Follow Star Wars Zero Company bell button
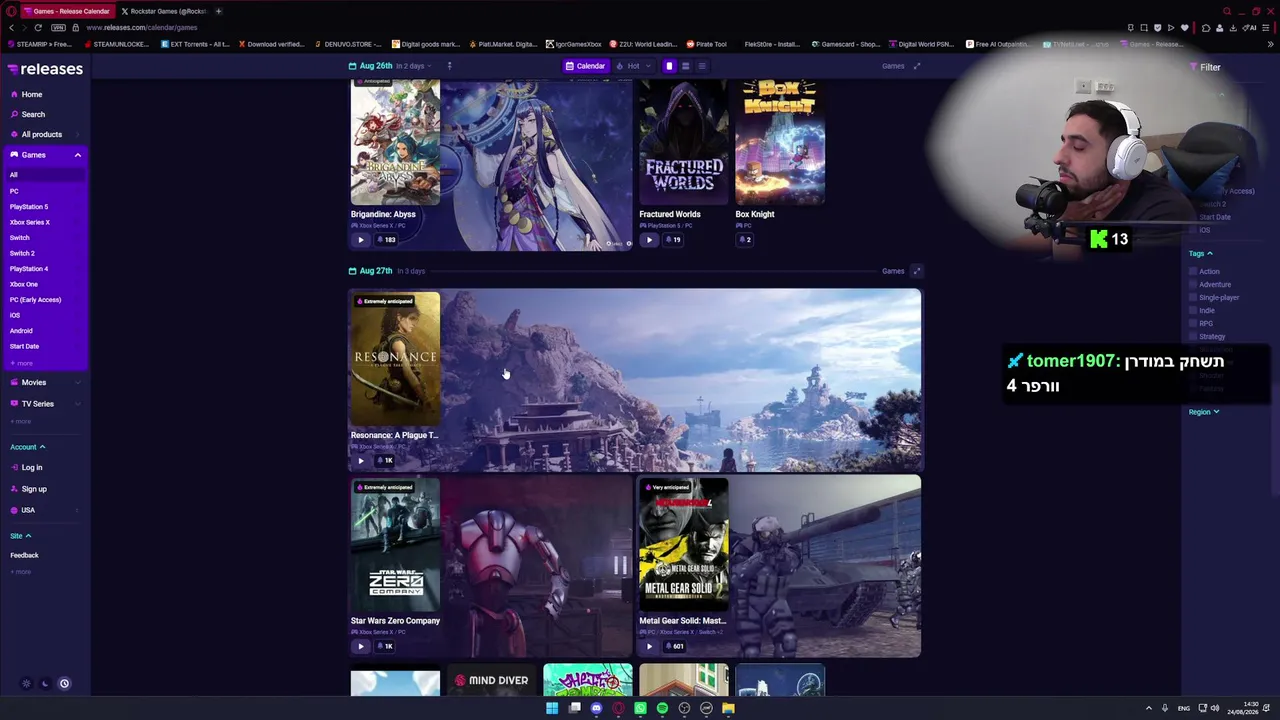Screen dimensions: 1280x720 click(385, 646)
